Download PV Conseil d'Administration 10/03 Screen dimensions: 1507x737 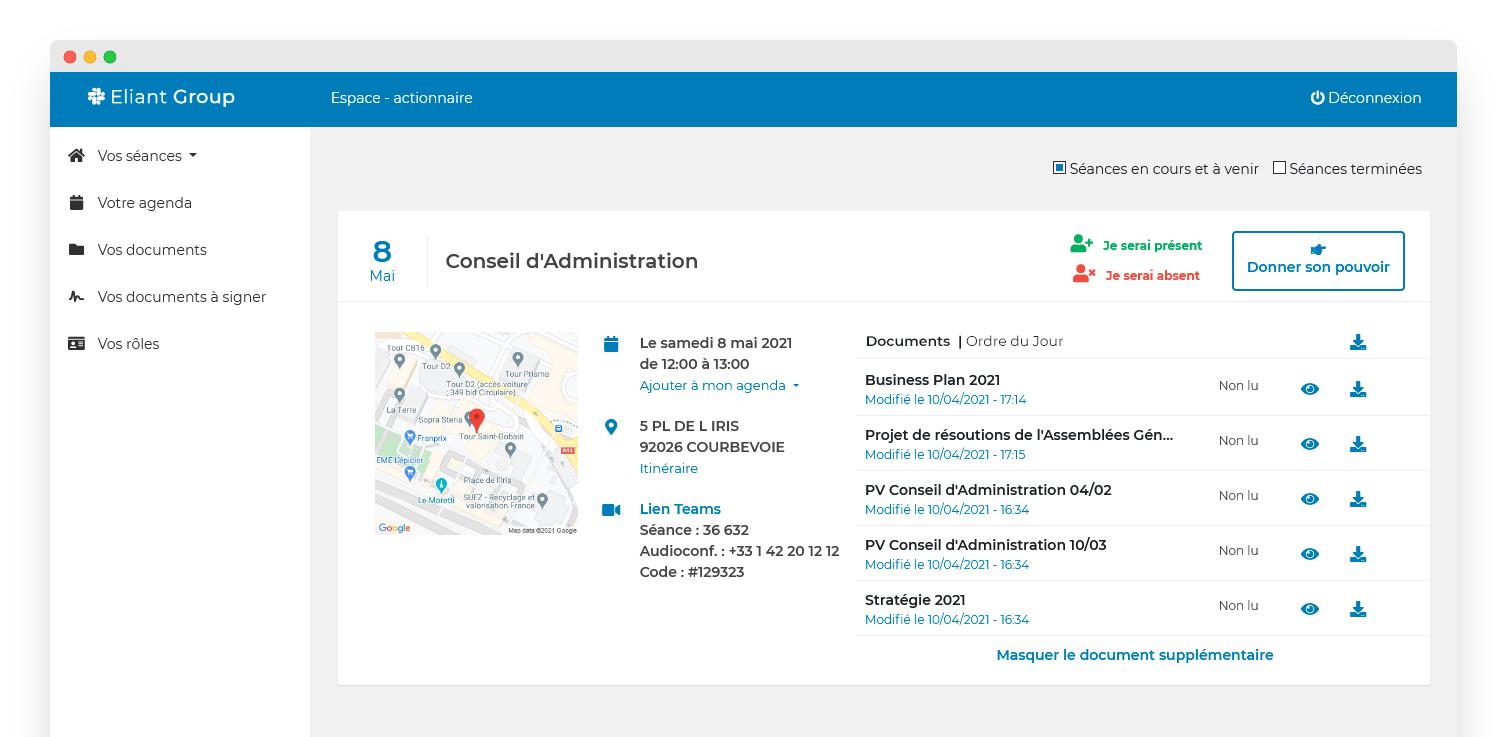pyautogui.click(x=1358, y=554)
